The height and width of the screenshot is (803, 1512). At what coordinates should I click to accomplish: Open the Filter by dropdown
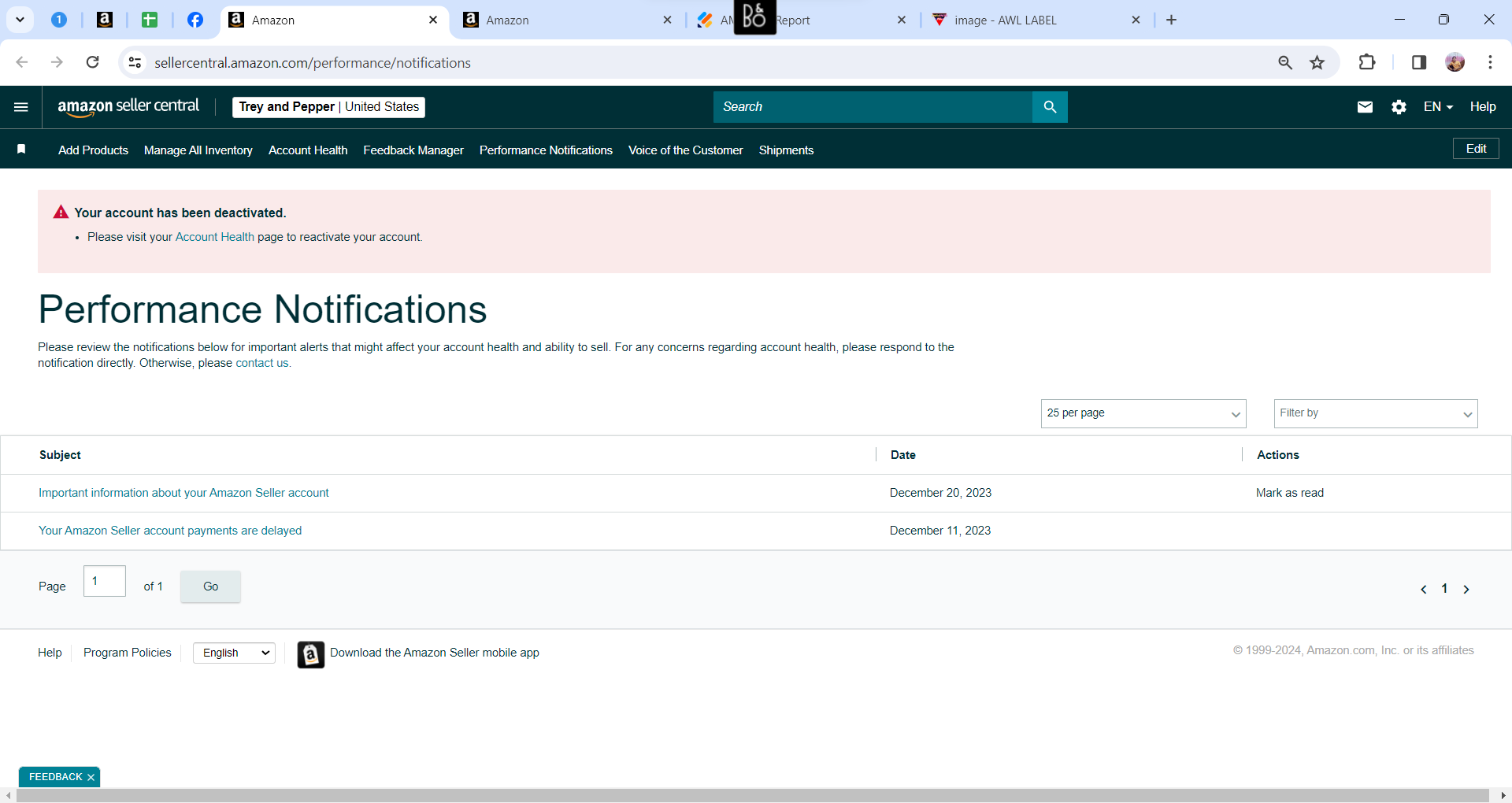coord(1376,413)
